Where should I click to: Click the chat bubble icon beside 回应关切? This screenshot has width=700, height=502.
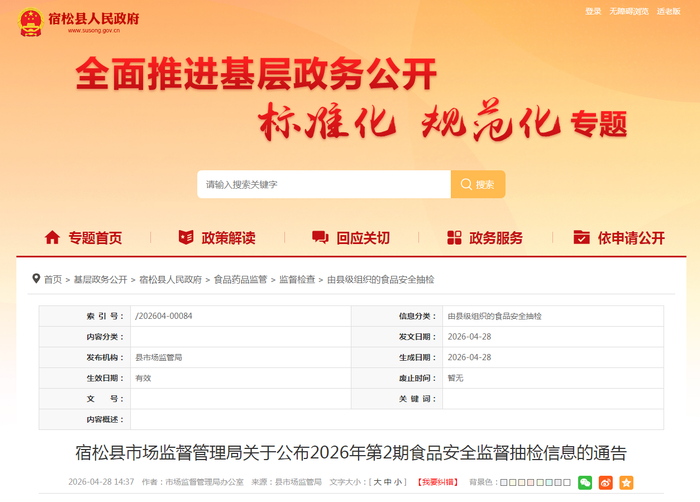pyautogui.click(x=320, y=237)
